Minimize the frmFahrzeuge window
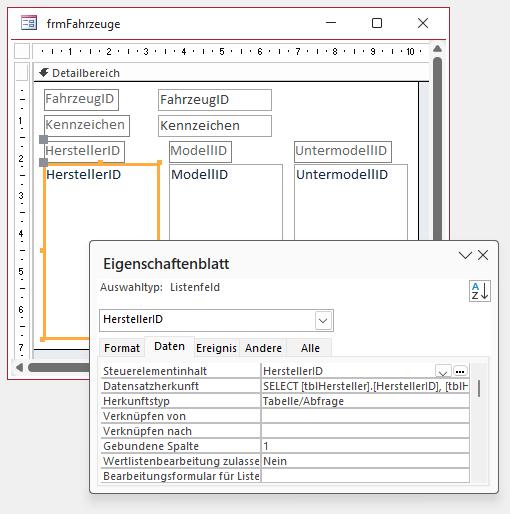Viewport: 510px width, 514px height. click(331, 23)
